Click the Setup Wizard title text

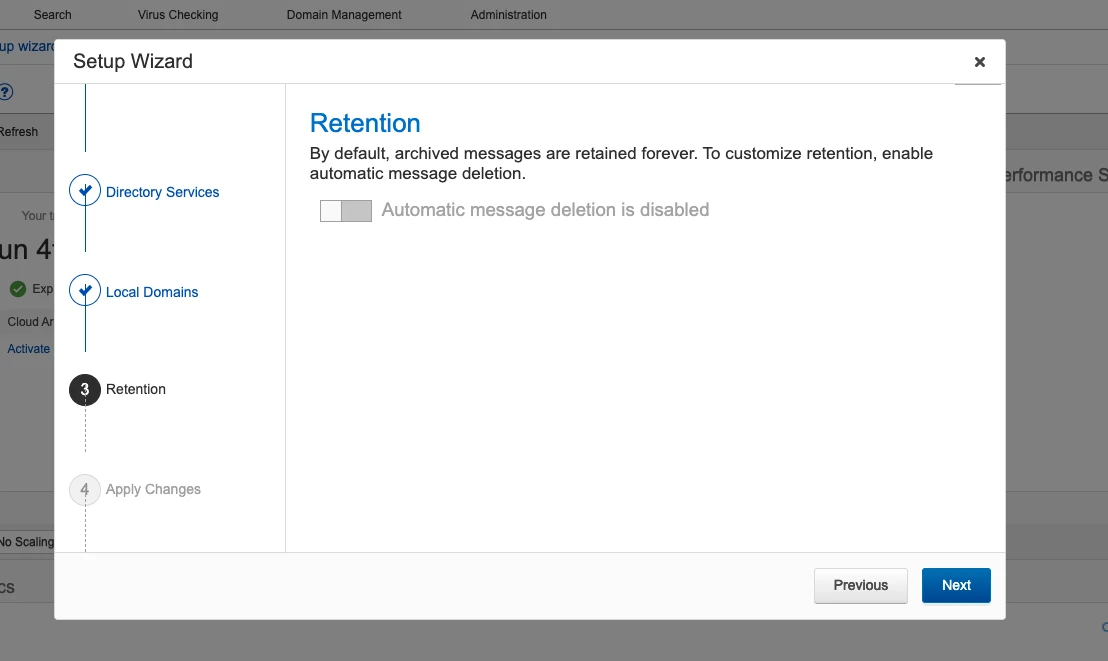click(133, 62)
